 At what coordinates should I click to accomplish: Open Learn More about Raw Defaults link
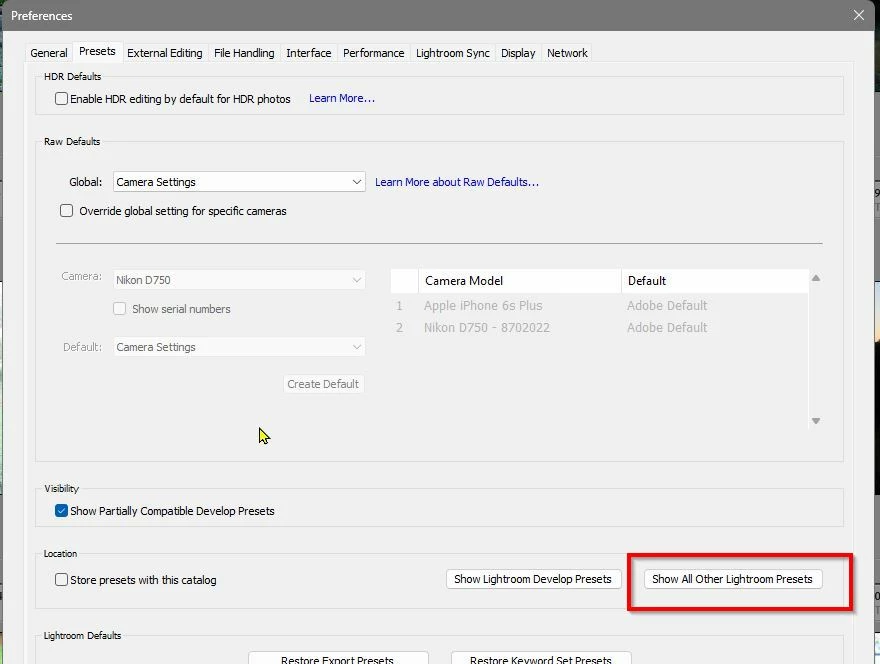click(x=457, y=182)
